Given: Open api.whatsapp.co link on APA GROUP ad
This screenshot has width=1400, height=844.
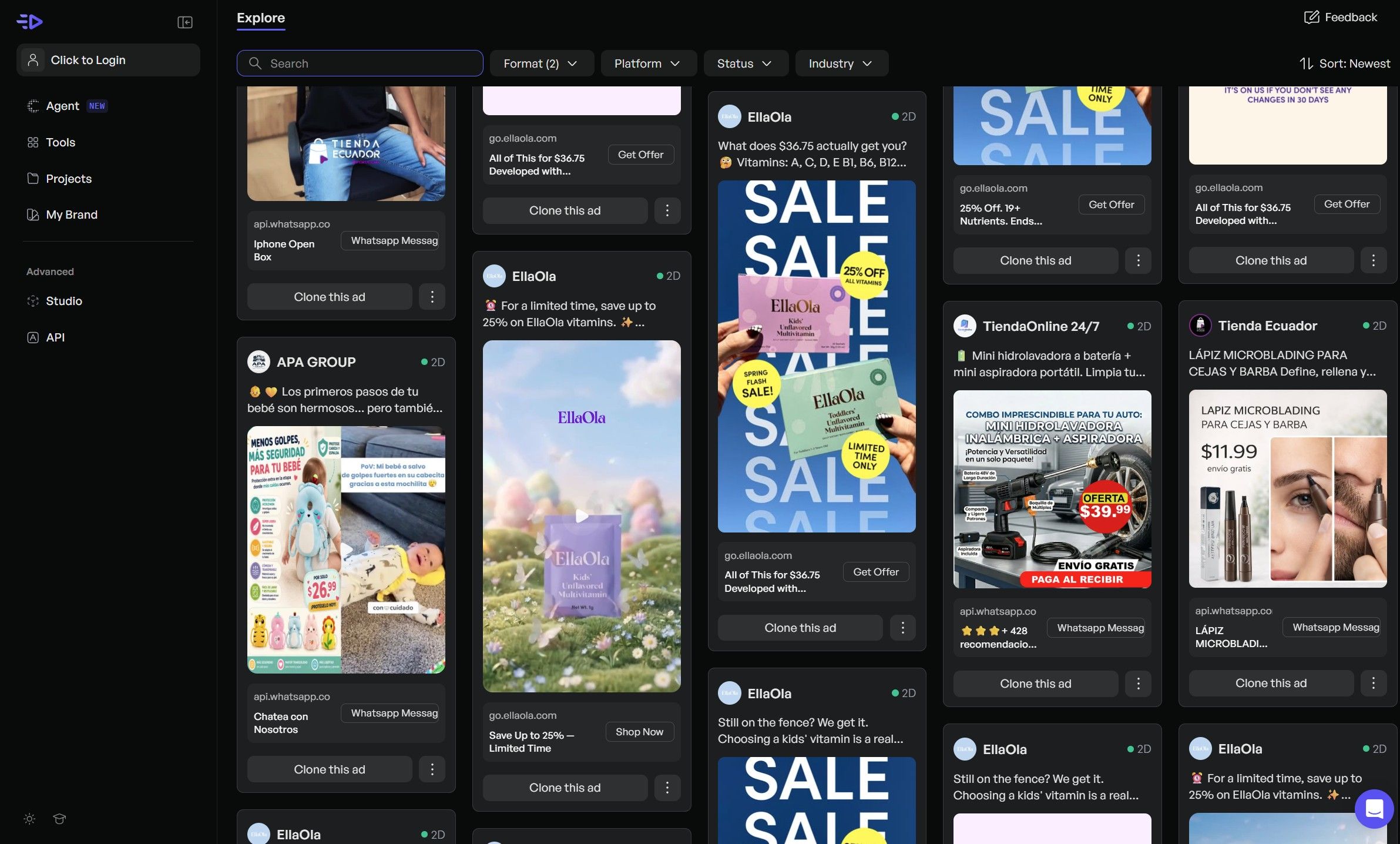Looking at the screenshot, I should tap(292, 696).
